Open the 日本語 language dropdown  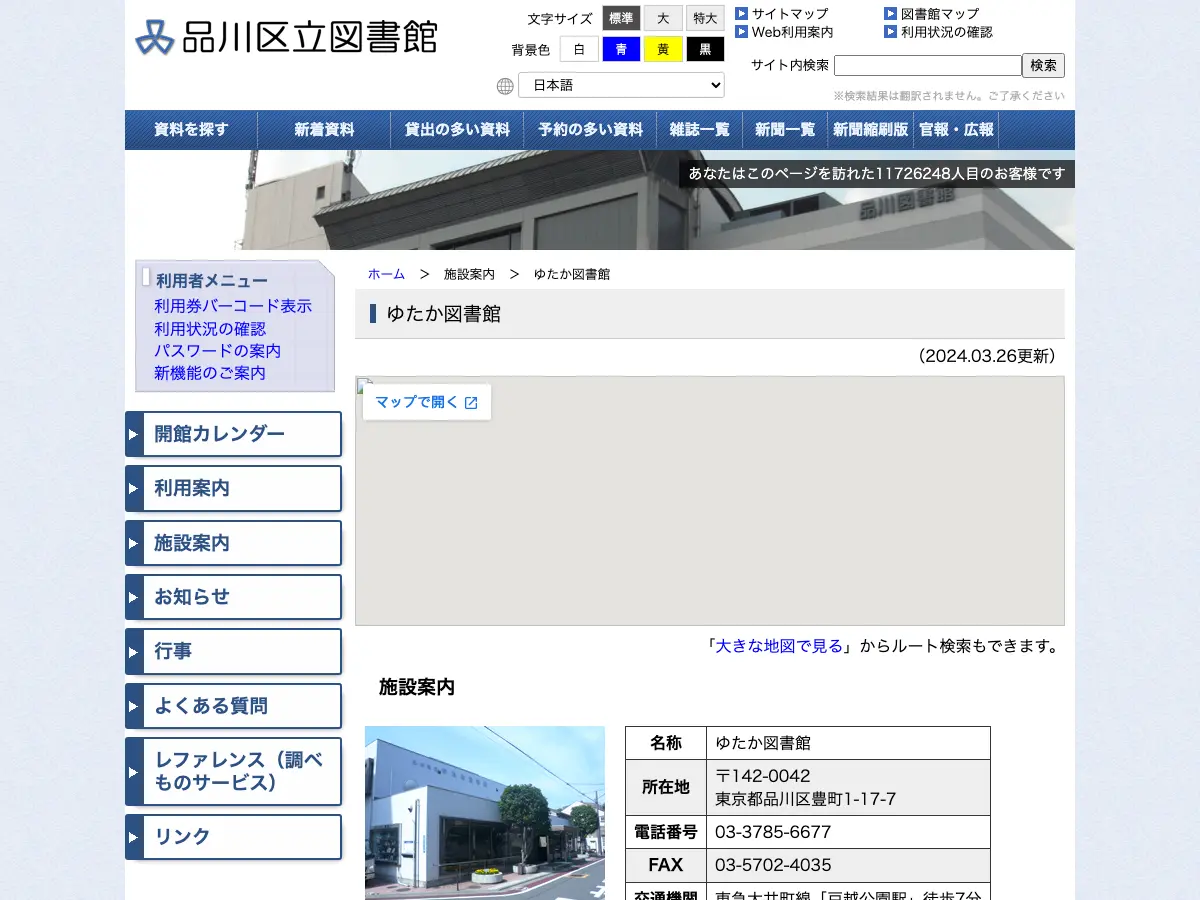pos(621,85)
